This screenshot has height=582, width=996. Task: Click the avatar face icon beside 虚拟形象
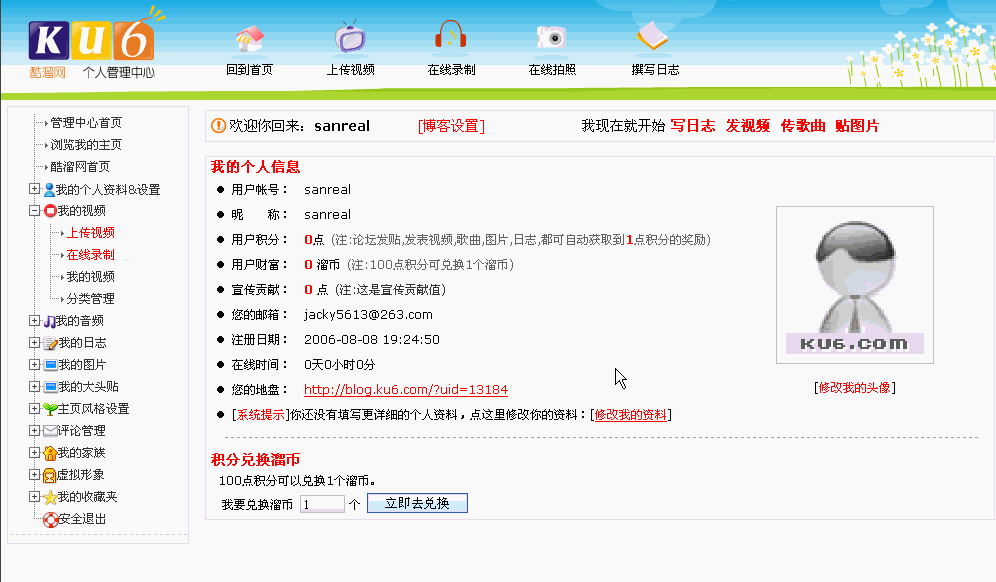(49, 475)
